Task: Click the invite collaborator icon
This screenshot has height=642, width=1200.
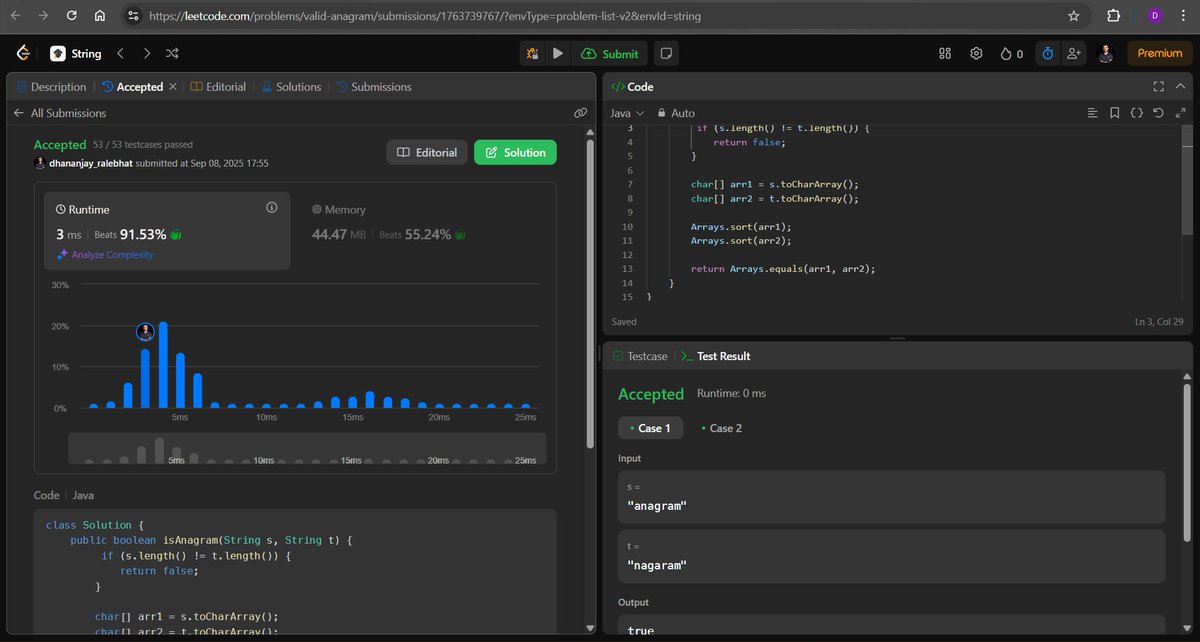Action: tap(1074, 53)
